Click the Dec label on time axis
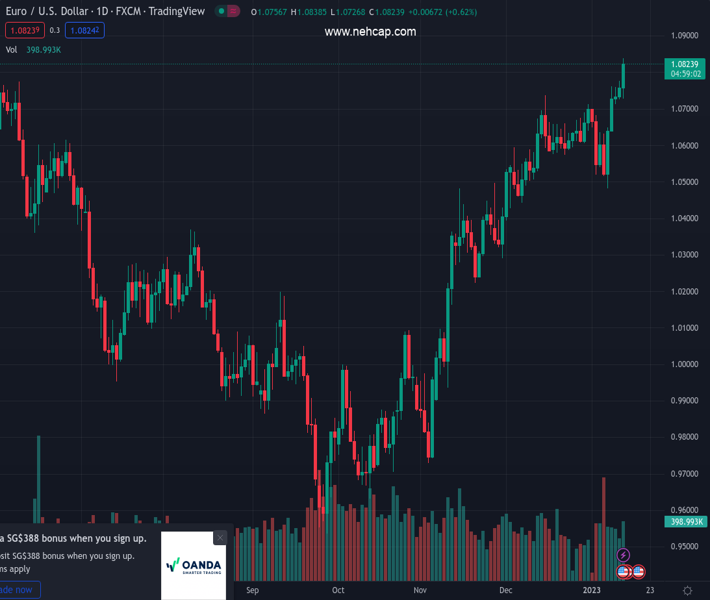Viewport: 710px width, 600px height. pos(507,590)
